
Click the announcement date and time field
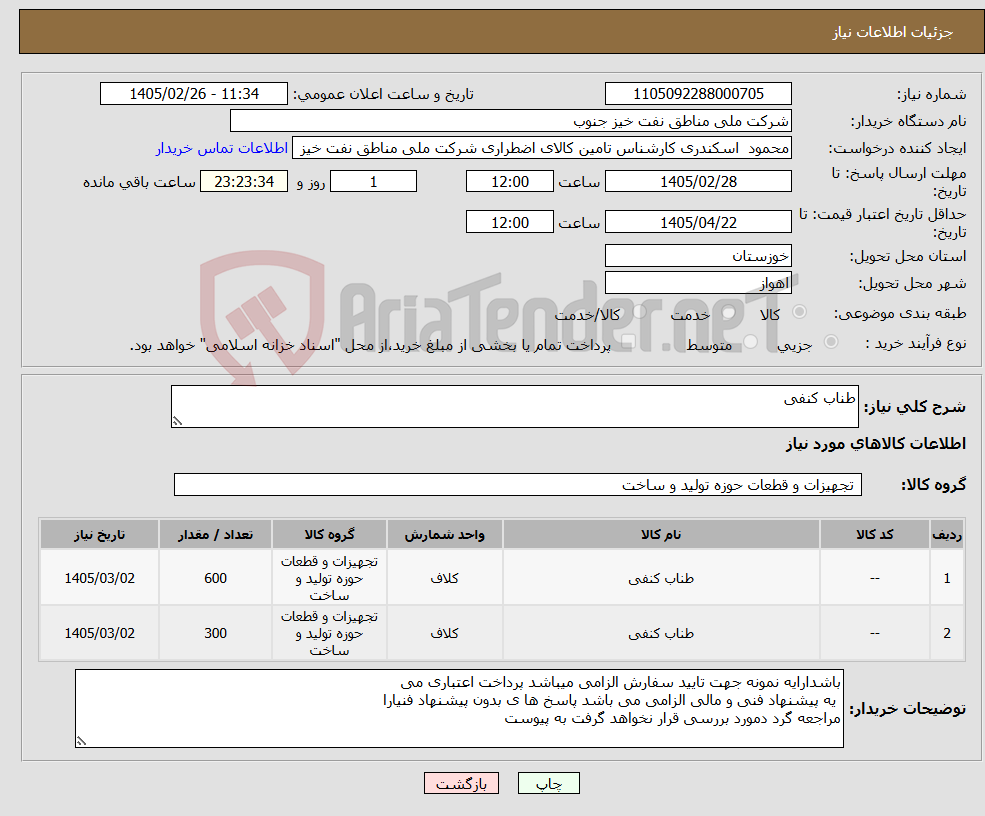point(193,94)
